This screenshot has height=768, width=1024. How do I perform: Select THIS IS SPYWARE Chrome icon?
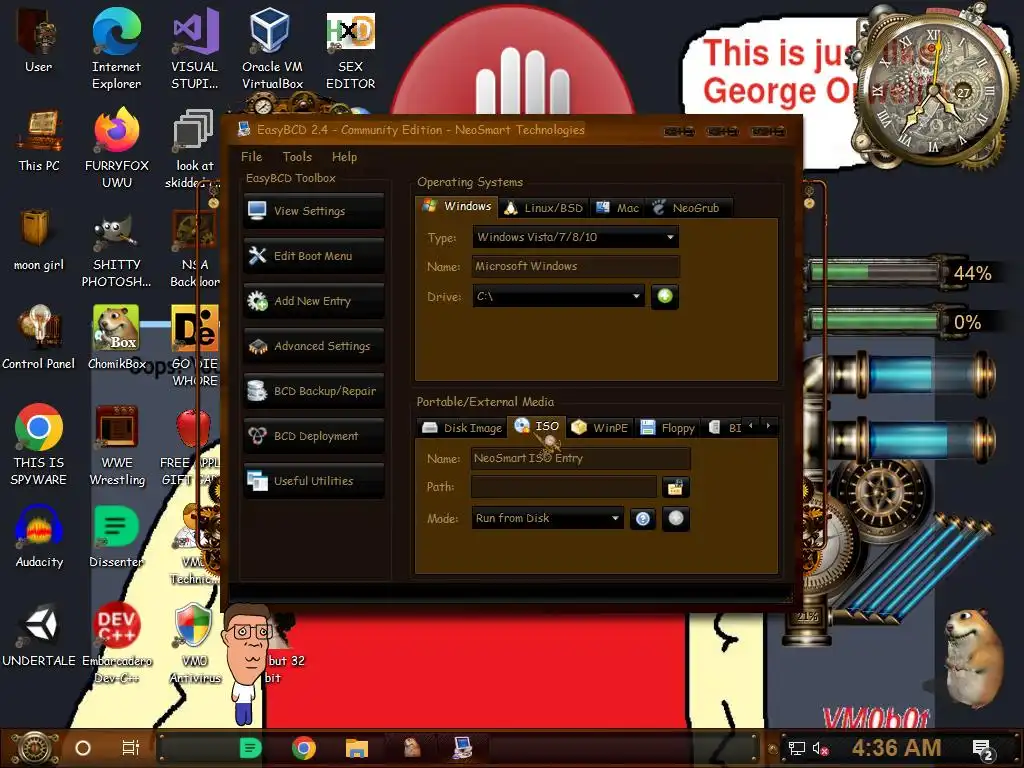(x=39, y=445)
